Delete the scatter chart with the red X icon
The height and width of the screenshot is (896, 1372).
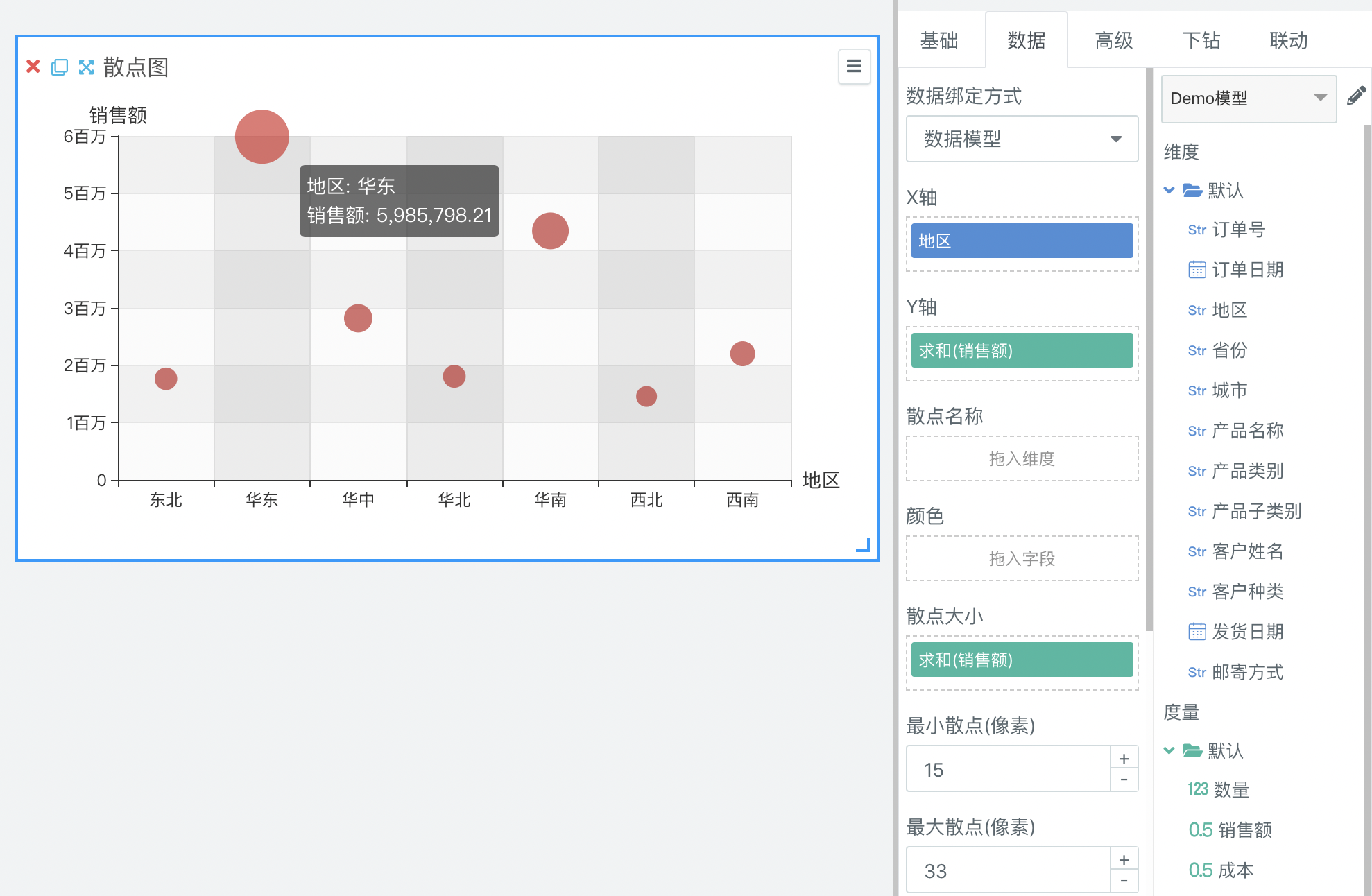pyautogui.click(x=33, y=67)
